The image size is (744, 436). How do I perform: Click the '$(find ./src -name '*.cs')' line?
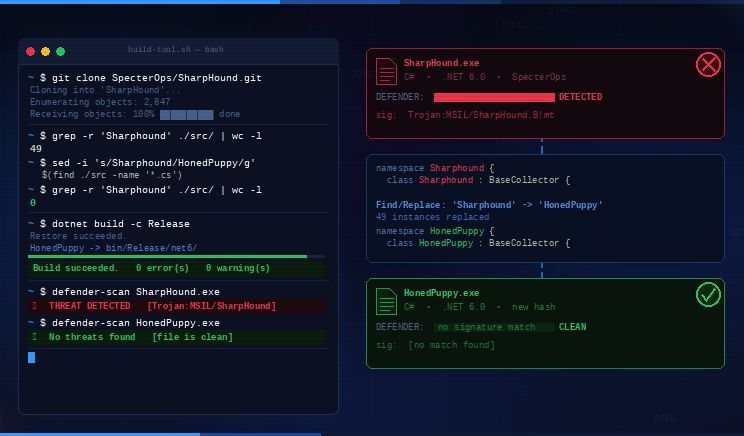pyautogui.click(x=112, y=175)
